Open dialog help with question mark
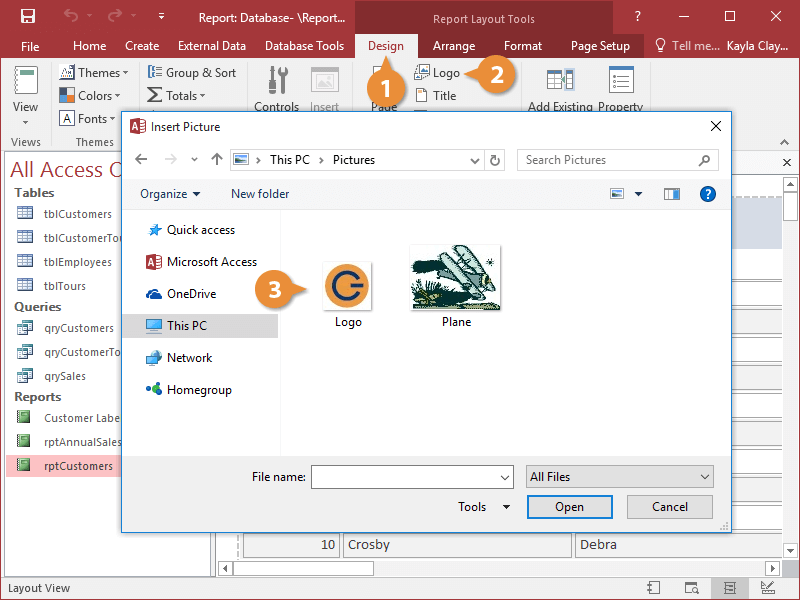 pos(708,194)
